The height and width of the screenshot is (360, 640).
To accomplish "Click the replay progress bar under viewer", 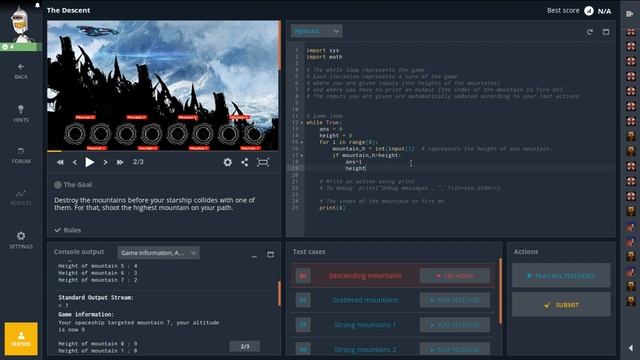I will [x=163, y=151].
